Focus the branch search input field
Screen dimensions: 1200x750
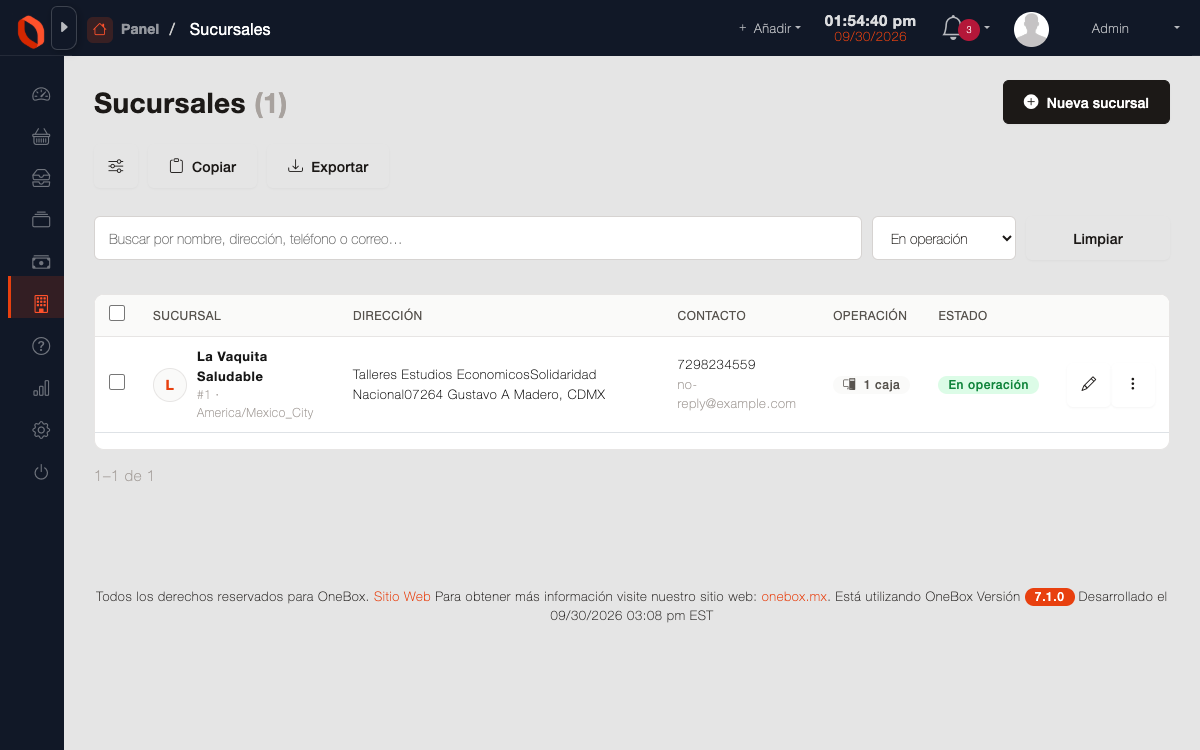(478, 239)
